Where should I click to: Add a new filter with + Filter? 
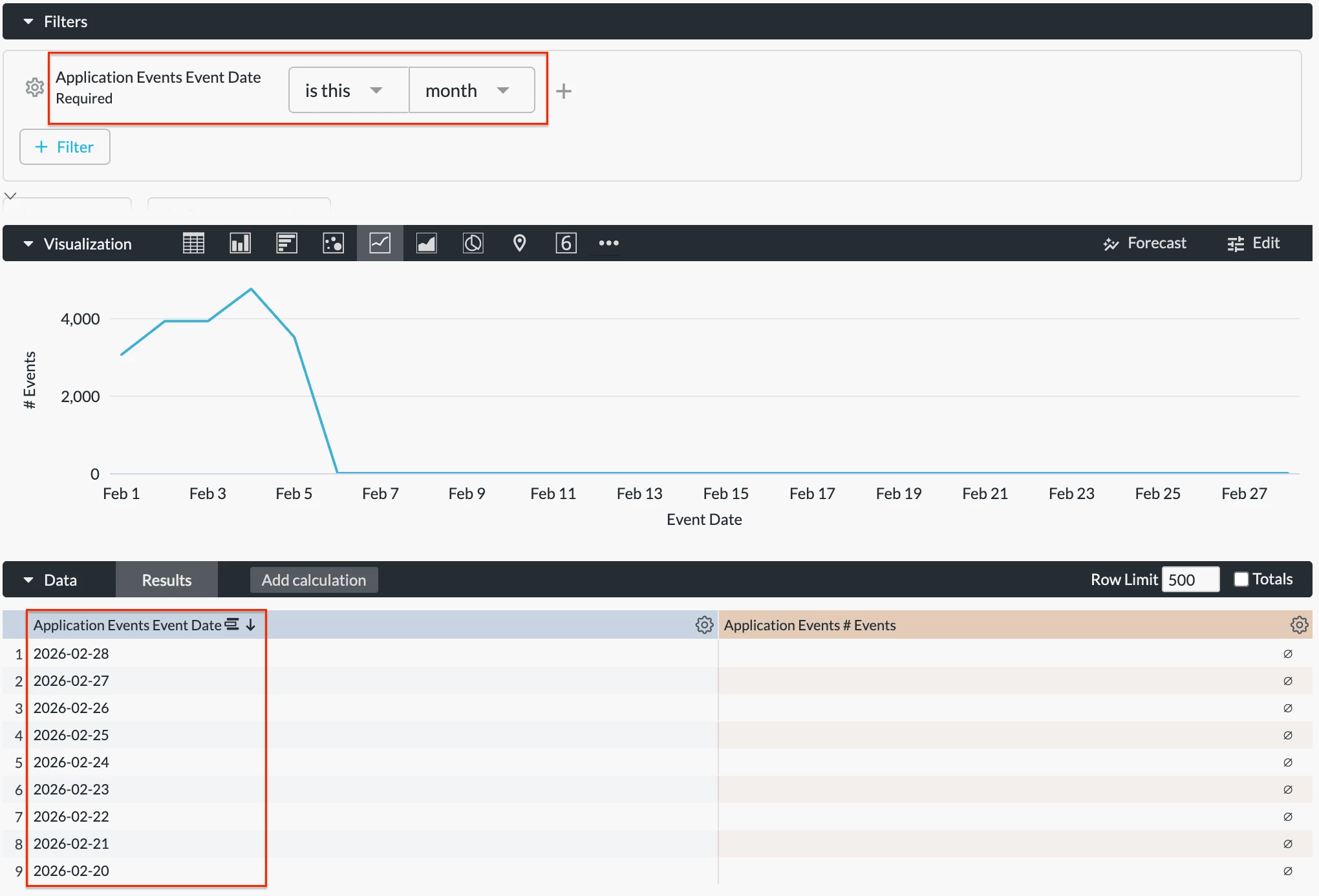(65, 147)
